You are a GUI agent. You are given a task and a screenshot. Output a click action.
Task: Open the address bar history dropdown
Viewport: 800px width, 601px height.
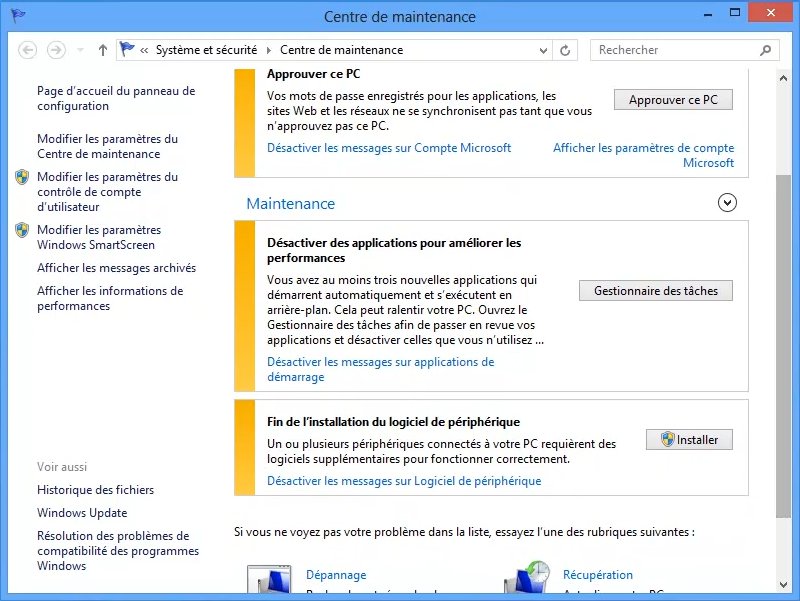pyautogui.click(x=544, y=50)
